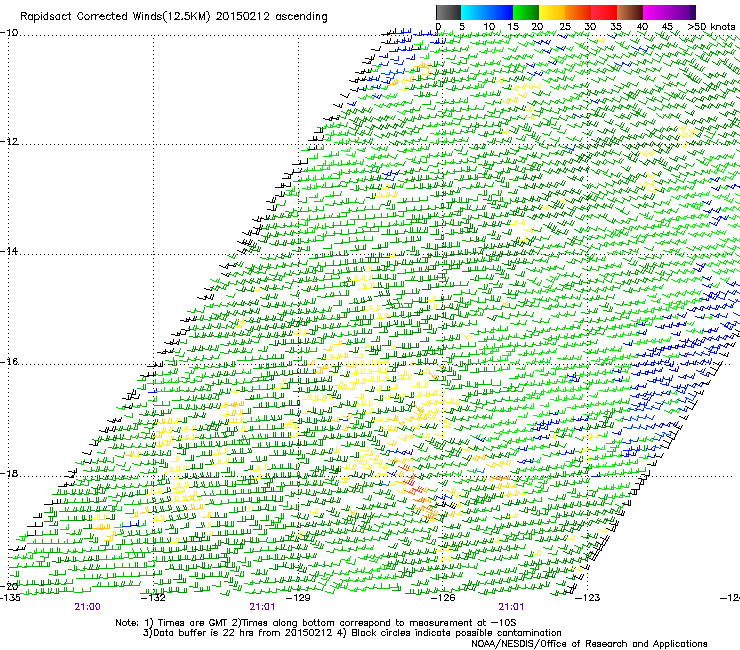This screenshot has width=740, height=650.
Task: Click the legend label '10'
Action: 489,27
